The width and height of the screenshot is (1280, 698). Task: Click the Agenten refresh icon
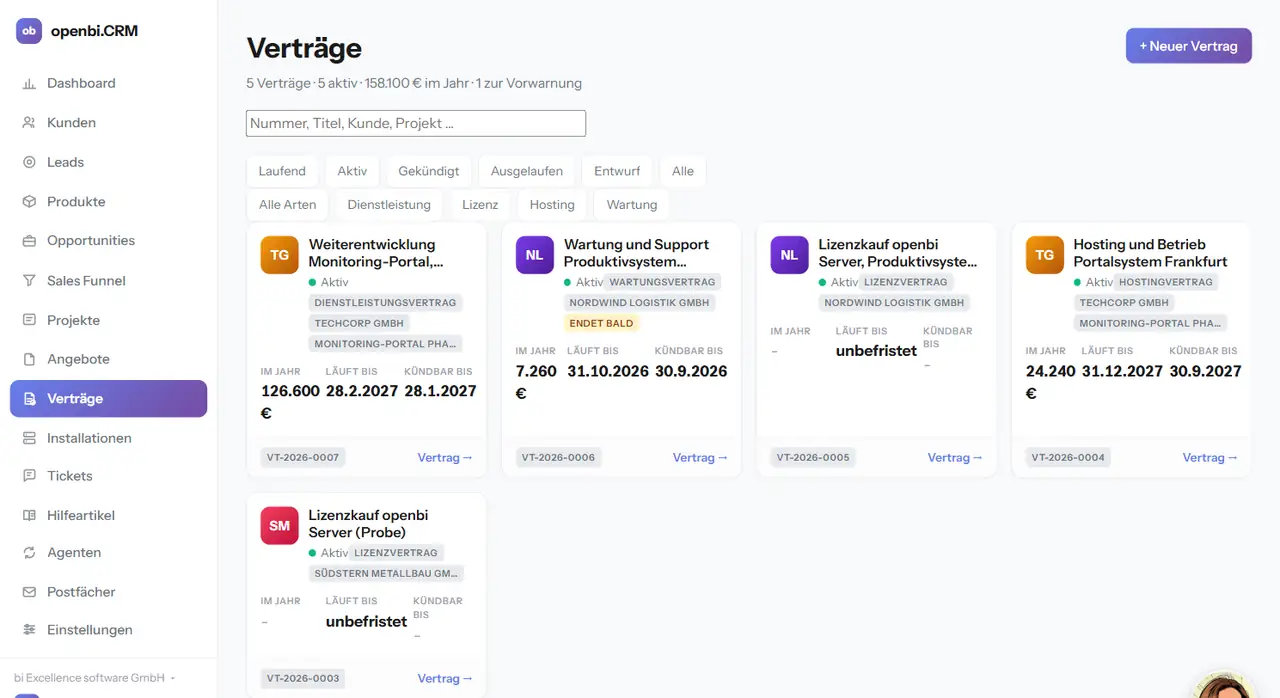pos(29,553)
